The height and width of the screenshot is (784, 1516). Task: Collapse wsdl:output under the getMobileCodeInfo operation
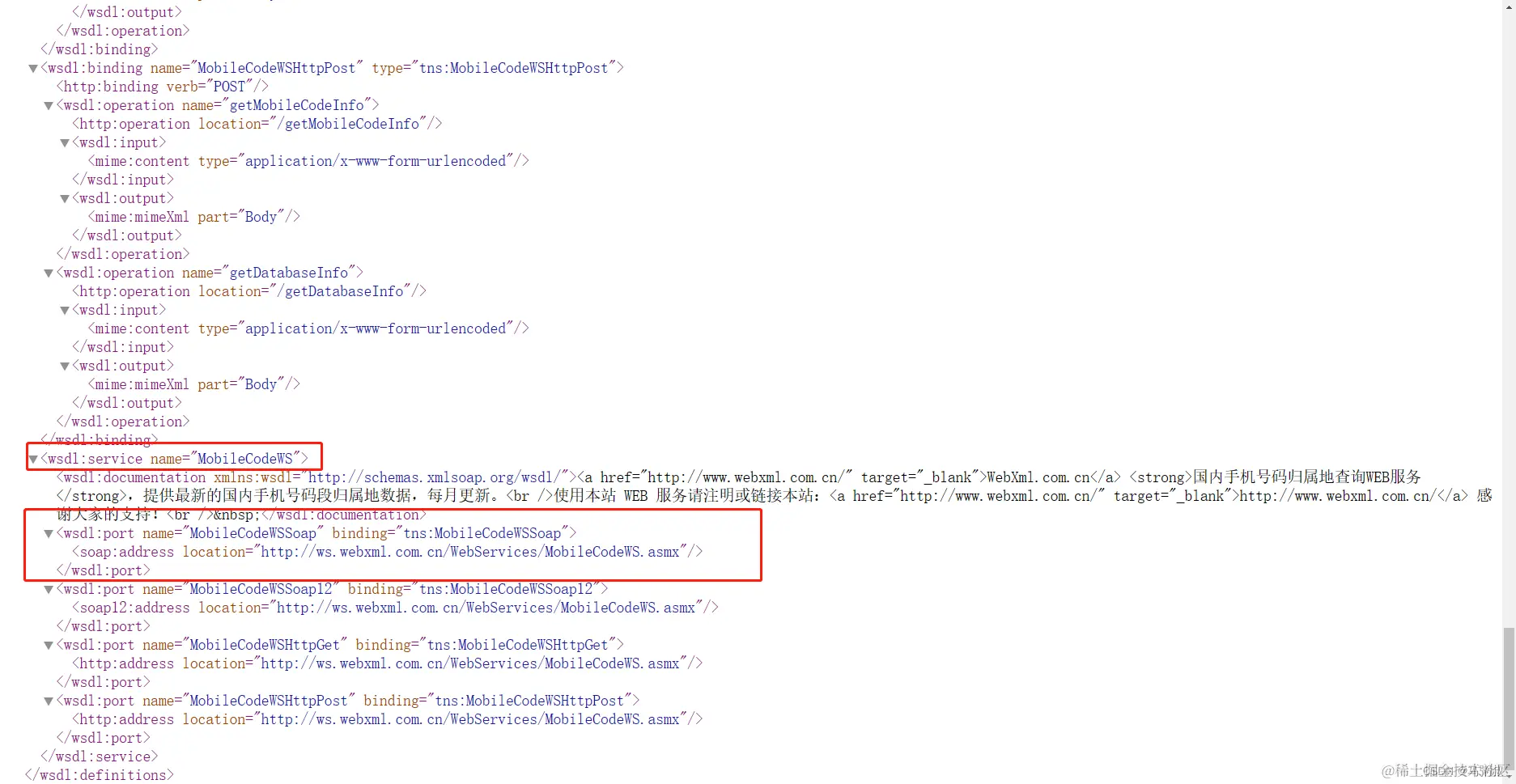65,199
